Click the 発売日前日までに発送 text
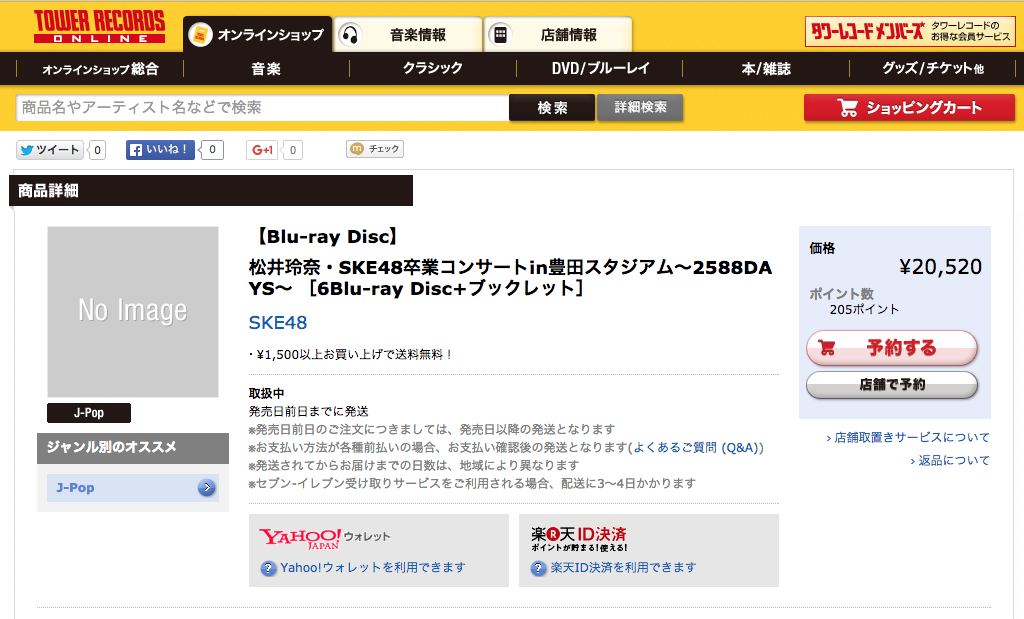 tap(308, 411)
